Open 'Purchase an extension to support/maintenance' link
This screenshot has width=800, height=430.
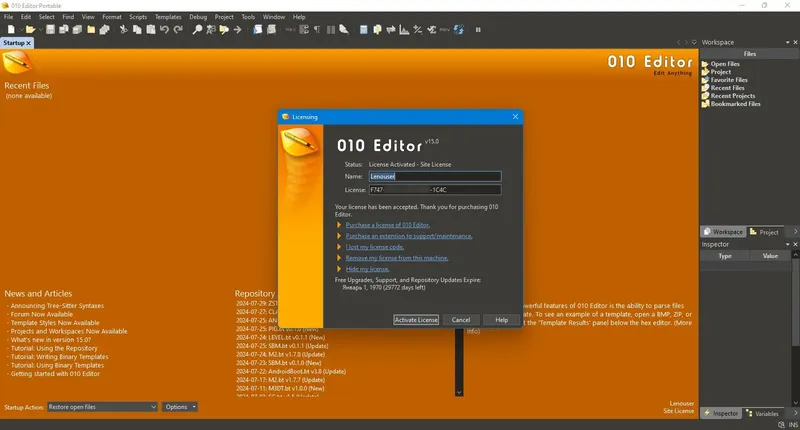point(409,236)
